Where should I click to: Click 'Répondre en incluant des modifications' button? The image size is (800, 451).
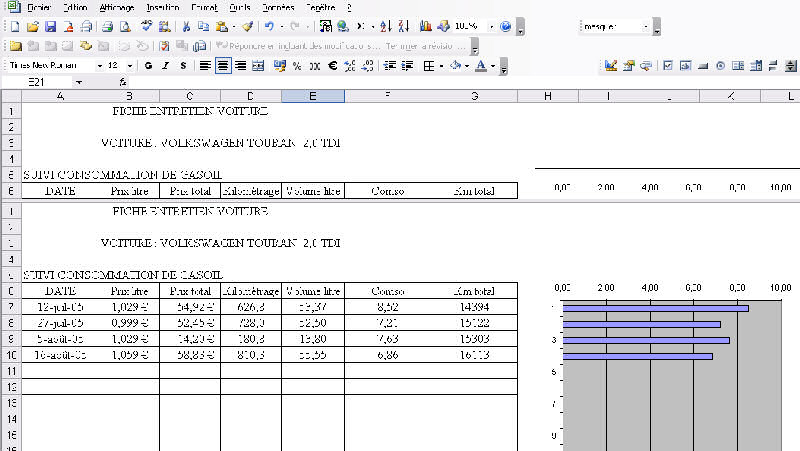298,46
